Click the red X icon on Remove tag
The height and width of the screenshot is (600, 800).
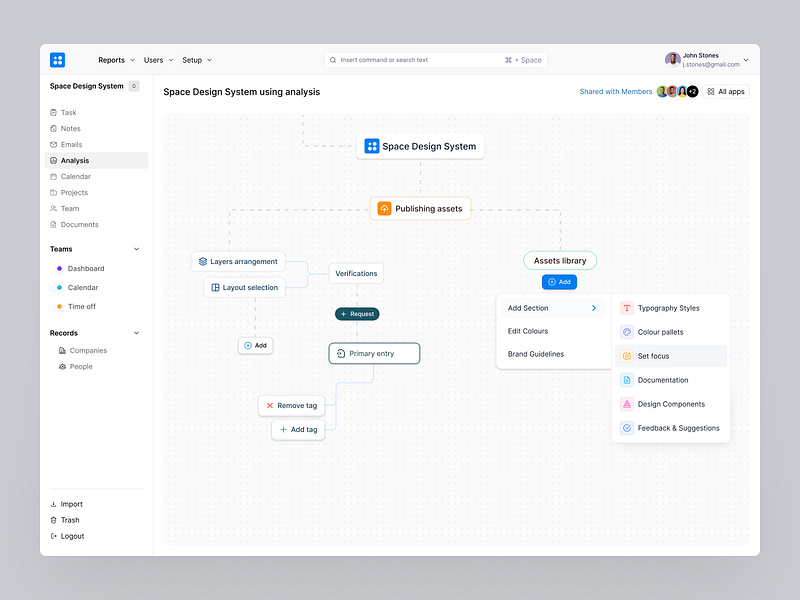coord(270,405)
